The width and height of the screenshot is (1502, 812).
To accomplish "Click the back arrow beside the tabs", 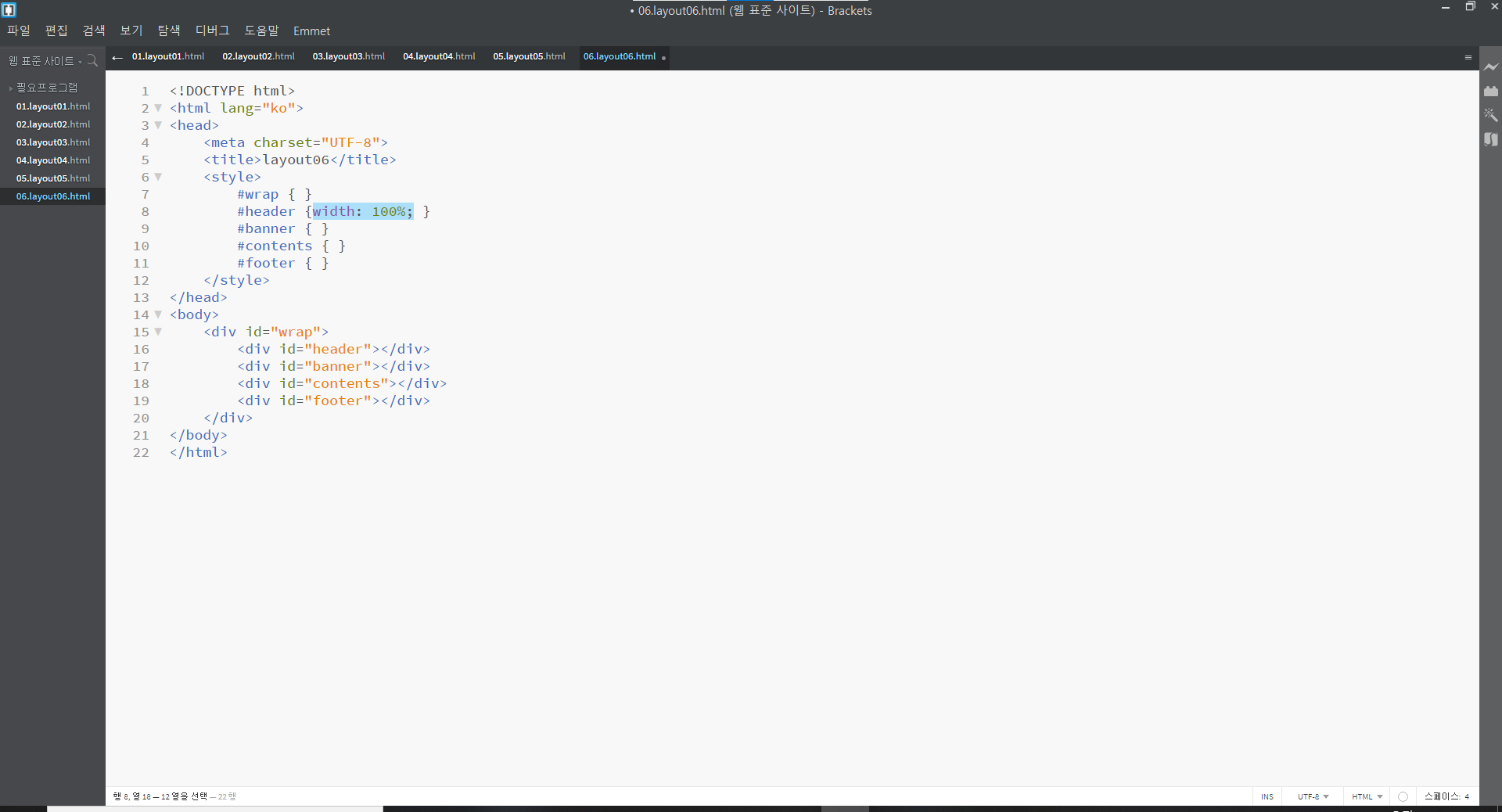I will click(x=117, y=57).
